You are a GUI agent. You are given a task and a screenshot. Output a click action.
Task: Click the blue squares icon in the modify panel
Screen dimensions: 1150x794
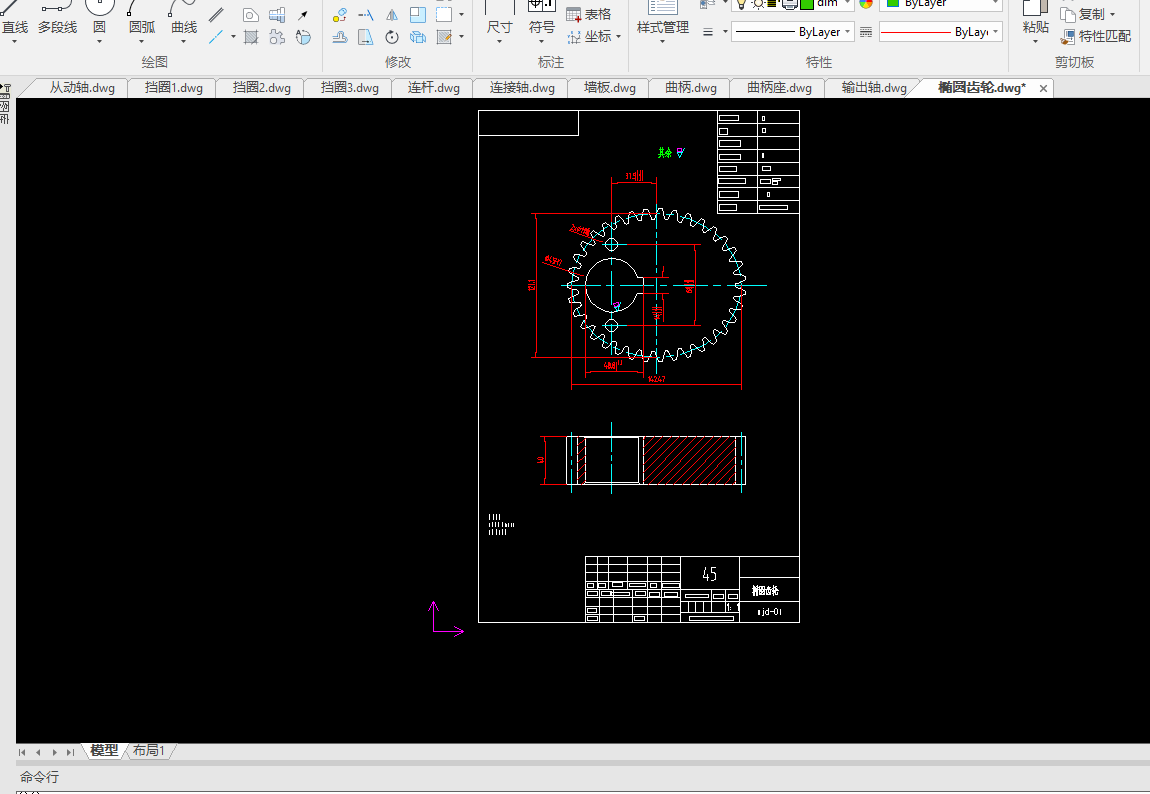418,15
